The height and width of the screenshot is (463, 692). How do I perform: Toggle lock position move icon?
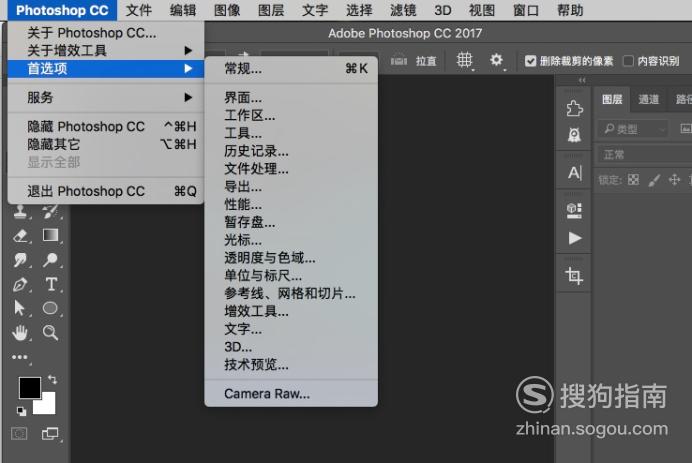tap(674, 180)
